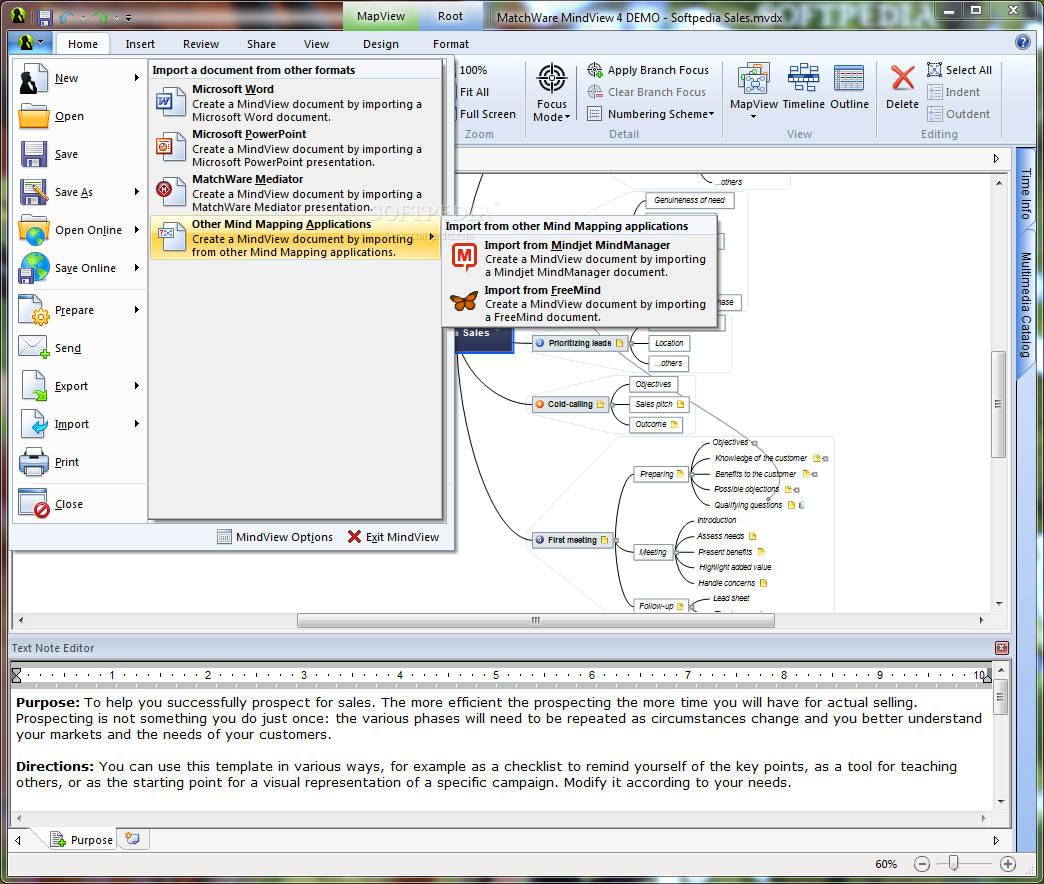Click note icon on Sales pitch branch
This screenshot has height=884, width=1044.
coord(680,404)
